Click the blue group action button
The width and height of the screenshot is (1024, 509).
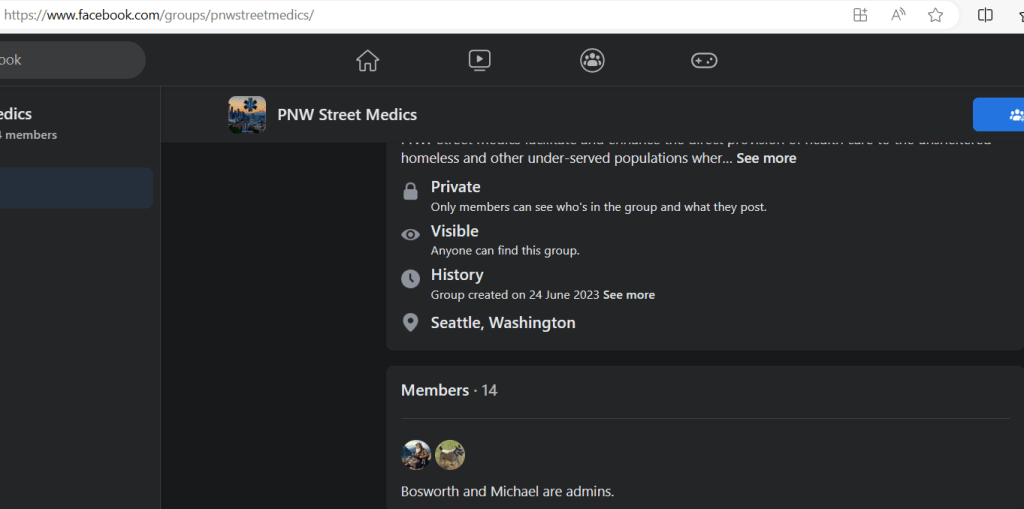click(x=999, y=115)
